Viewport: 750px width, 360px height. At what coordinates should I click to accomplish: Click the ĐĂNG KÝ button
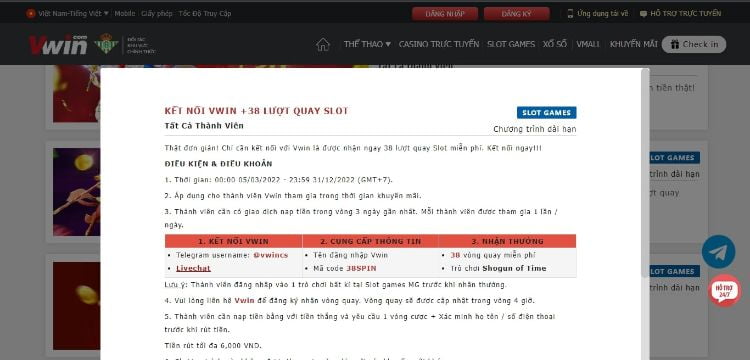pyautogui.click(x=517, y=14)
